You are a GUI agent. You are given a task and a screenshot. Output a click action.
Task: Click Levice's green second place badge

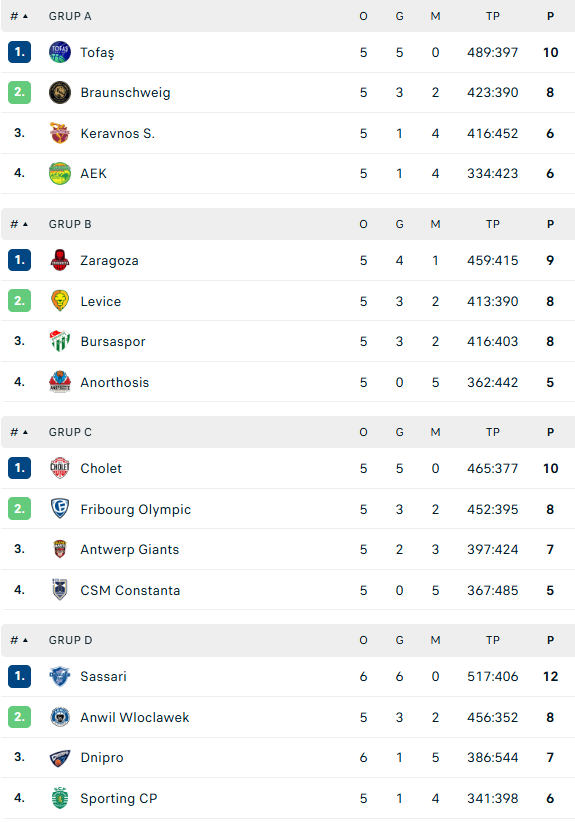click(19, 301)
